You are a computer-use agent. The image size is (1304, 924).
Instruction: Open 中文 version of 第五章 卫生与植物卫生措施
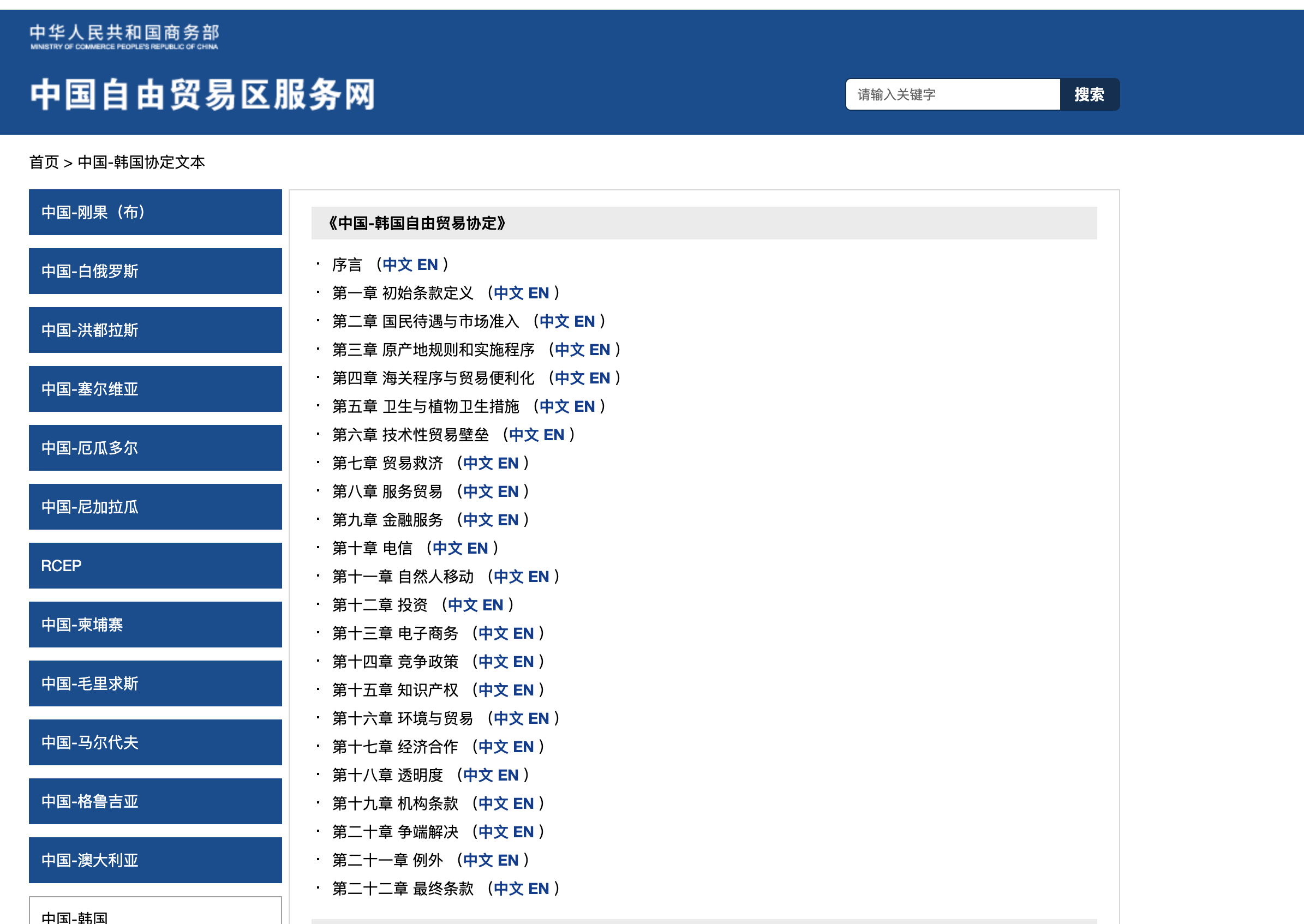click(x=554, y=406)
